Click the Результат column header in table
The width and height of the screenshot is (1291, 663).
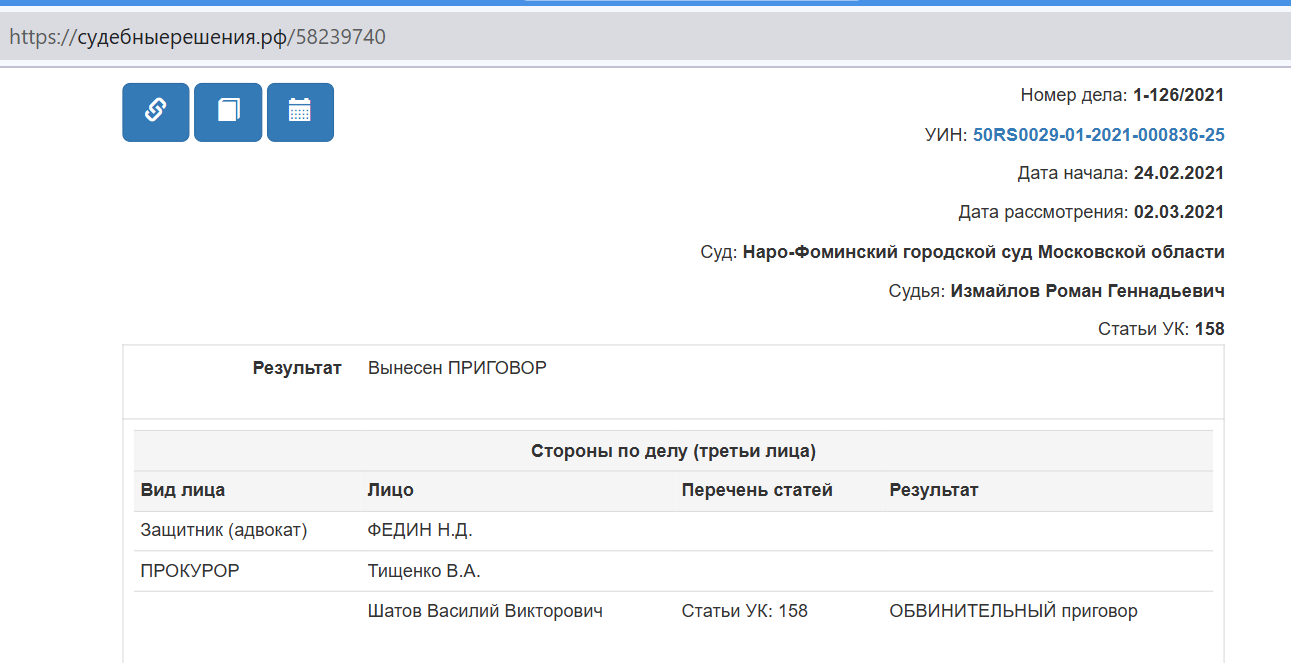(x=934, y=490)
